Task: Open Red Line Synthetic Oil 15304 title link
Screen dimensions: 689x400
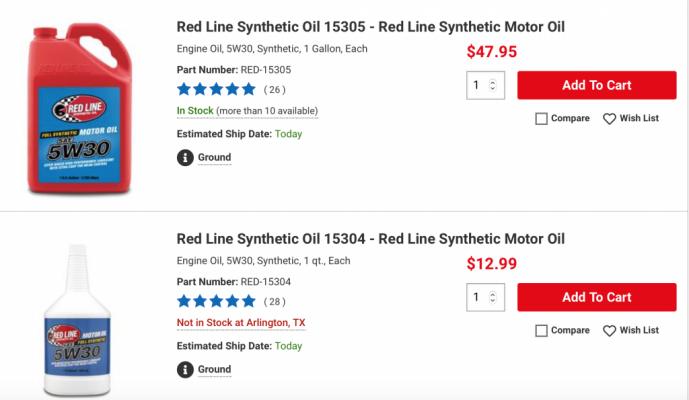Action: [x=370, y=239]
